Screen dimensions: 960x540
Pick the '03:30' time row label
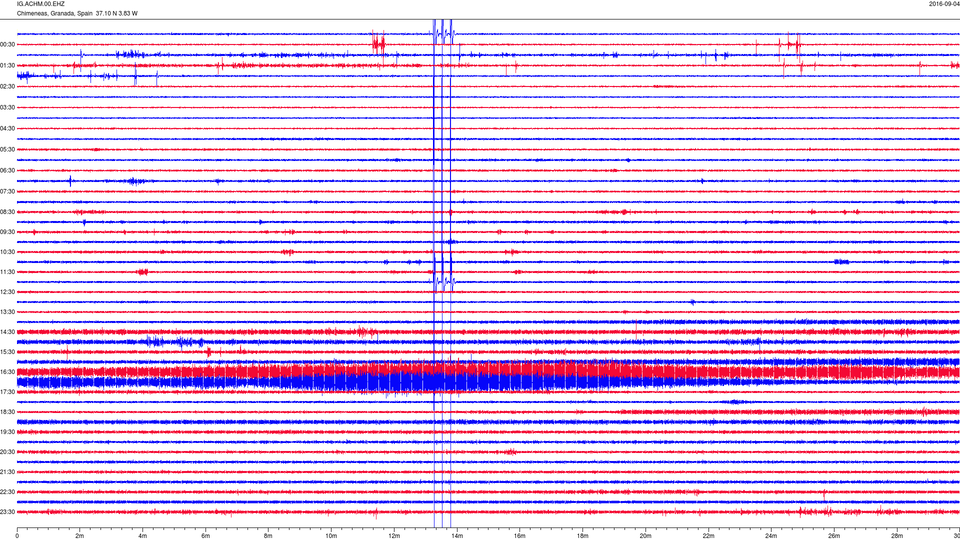7,108
